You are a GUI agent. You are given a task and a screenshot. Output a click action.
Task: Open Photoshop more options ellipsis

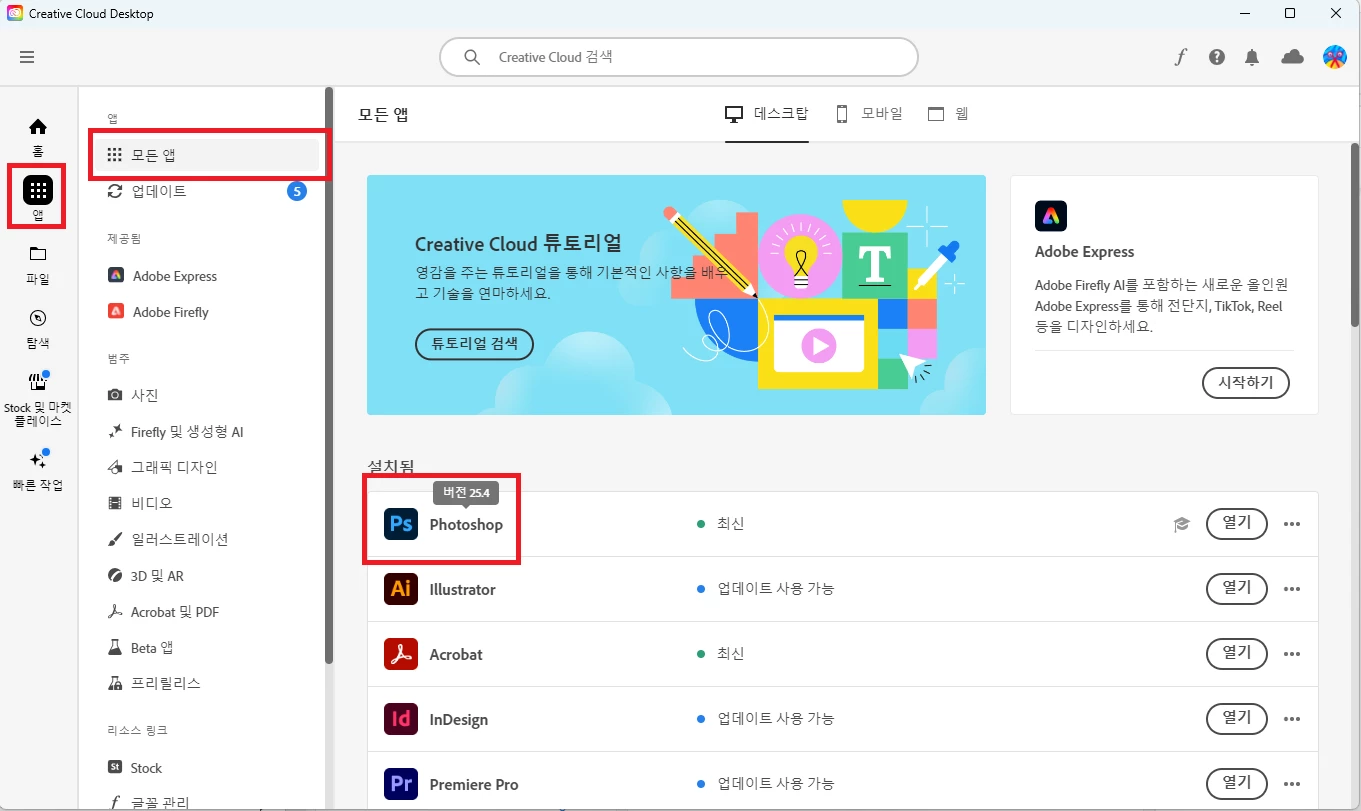[x=1292, y=524]
